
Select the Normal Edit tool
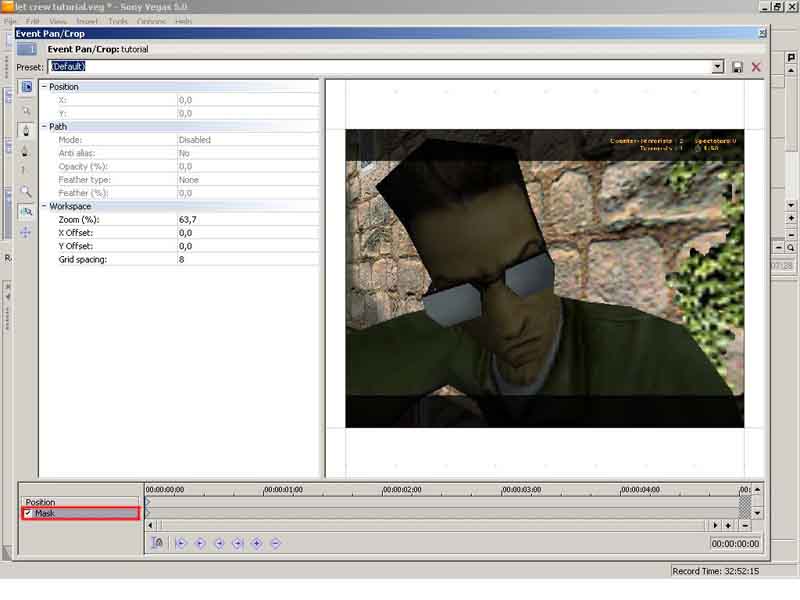coord(27,110)
